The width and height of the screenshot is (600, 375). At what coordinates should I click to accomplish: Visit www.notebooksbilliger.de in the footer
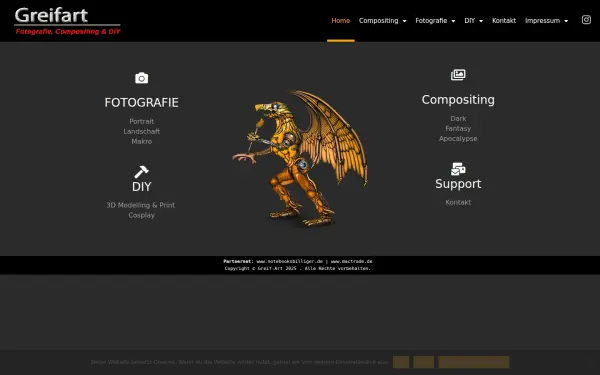(x=290, y=261)
